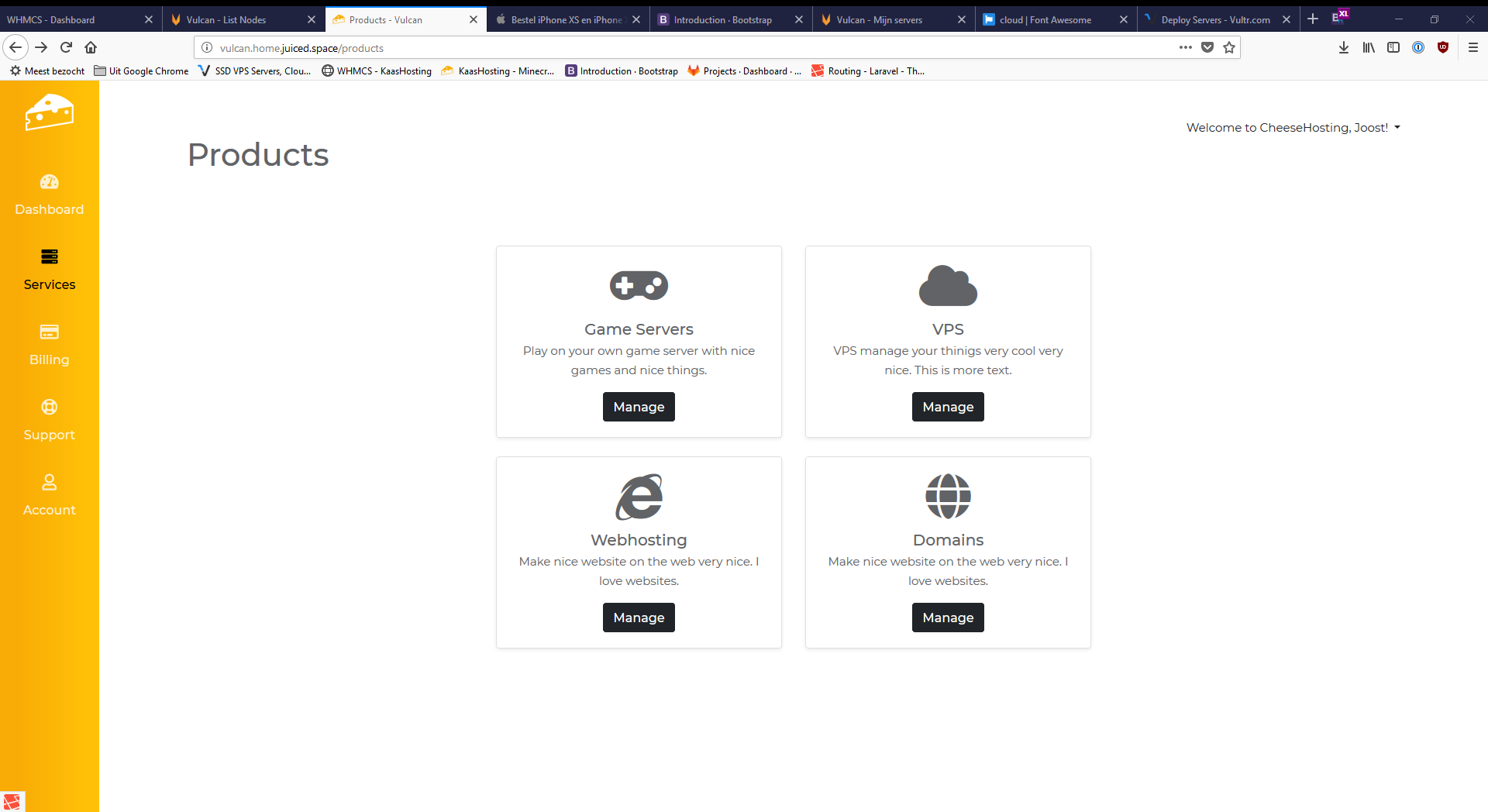Click the Game Servers gamepad icon
1488x812 pixels.
pyautogui.click(x=639, y=285)
